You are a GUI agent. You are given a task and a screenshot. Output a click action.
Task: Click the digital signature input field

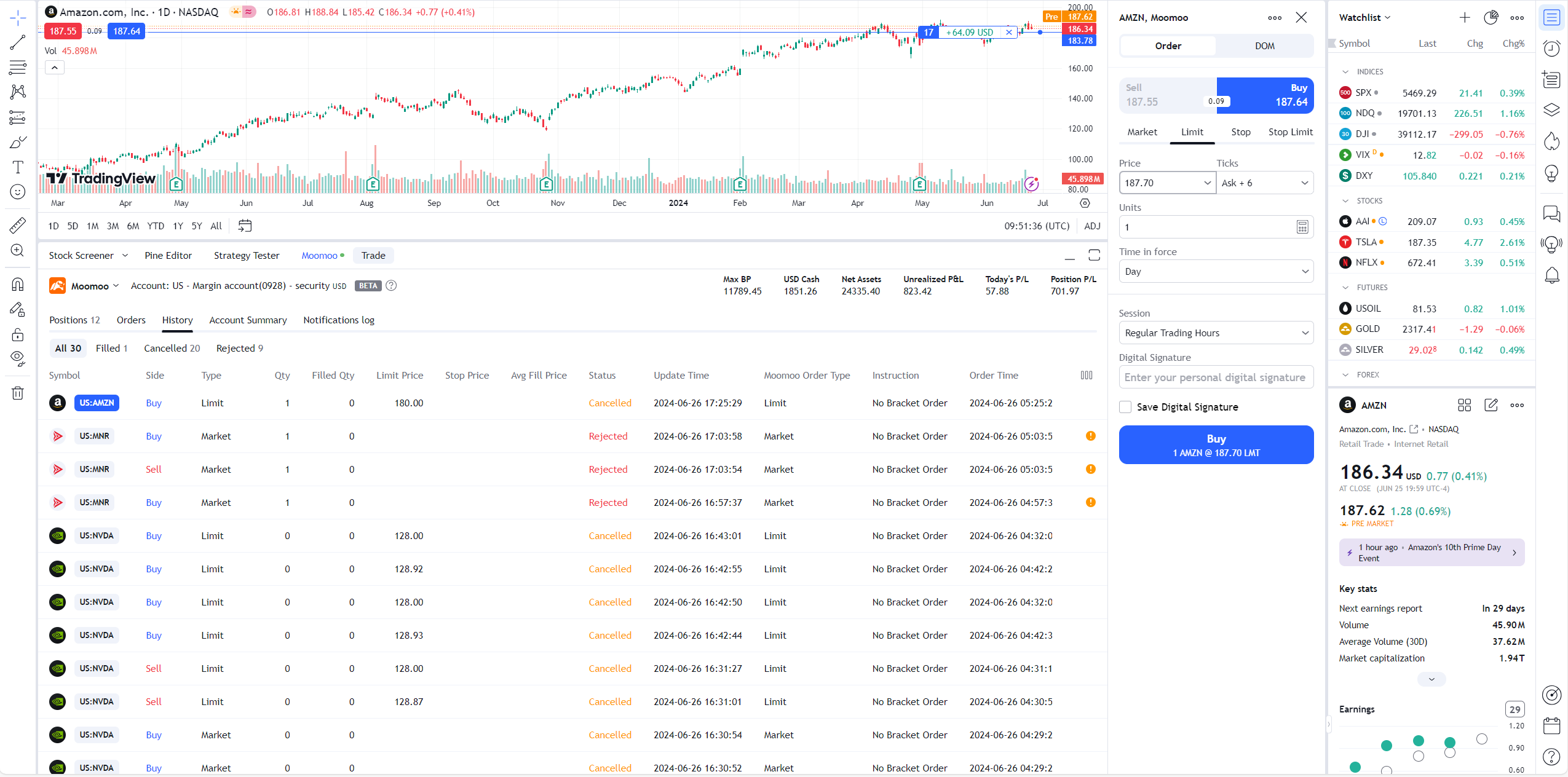tap(1216, 377)
